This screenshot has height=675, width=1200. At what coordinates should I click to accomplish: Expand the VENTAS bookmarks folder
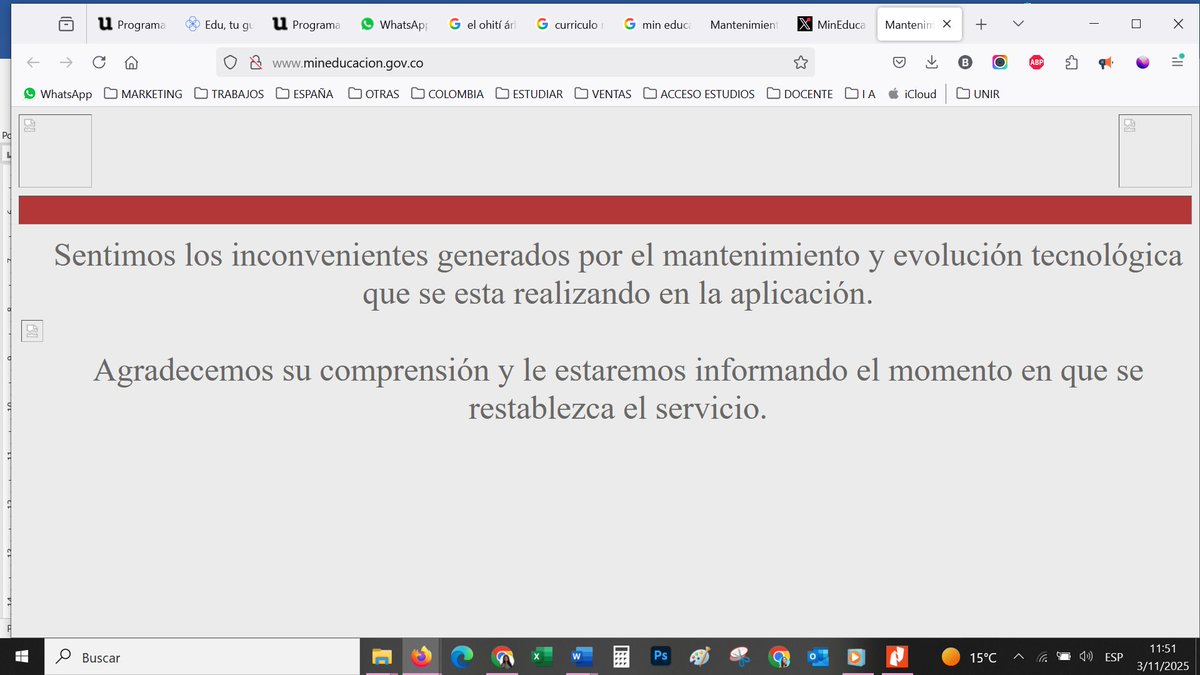(603, 94)
